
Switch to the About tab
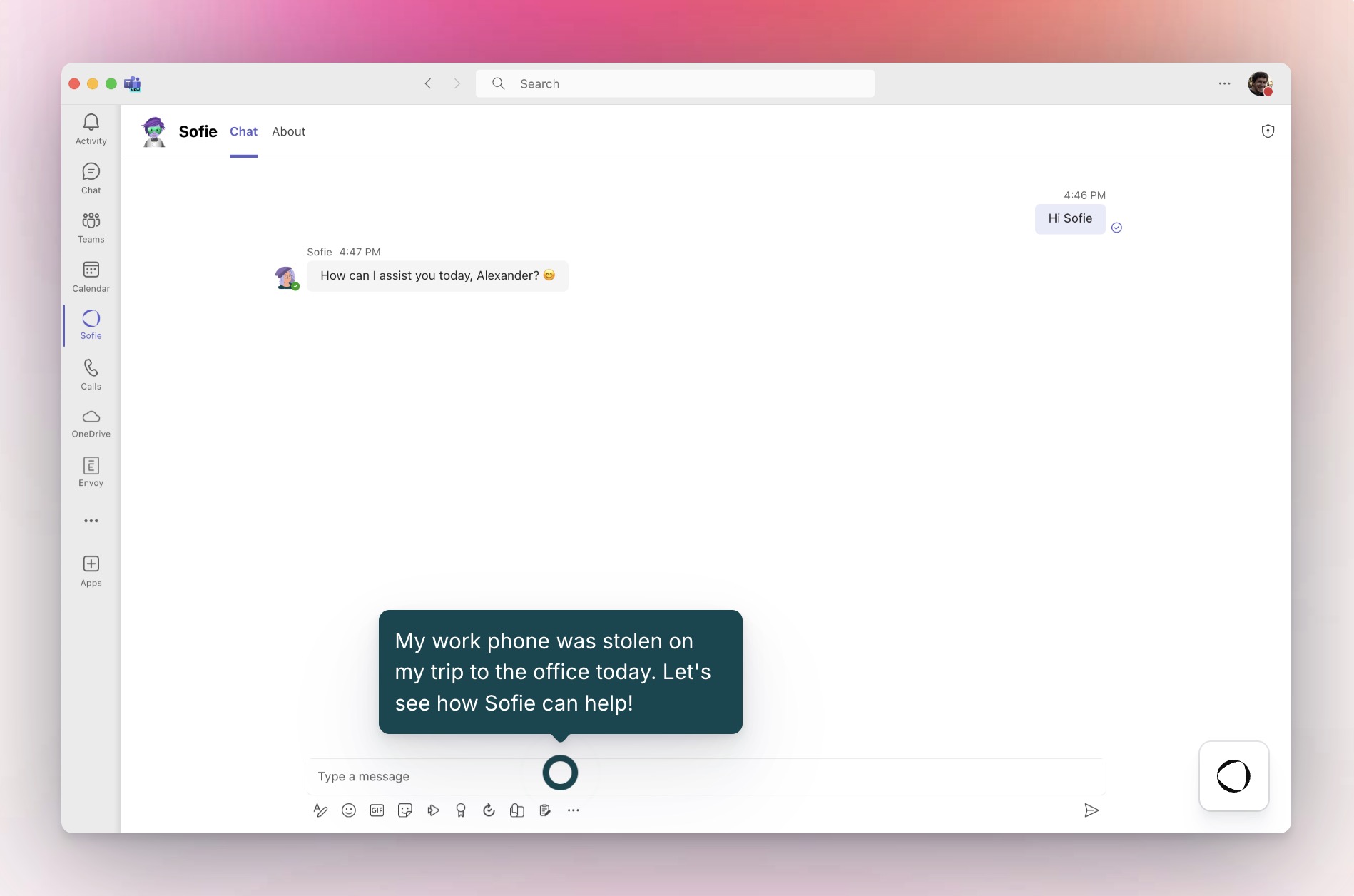coord(288,131)
